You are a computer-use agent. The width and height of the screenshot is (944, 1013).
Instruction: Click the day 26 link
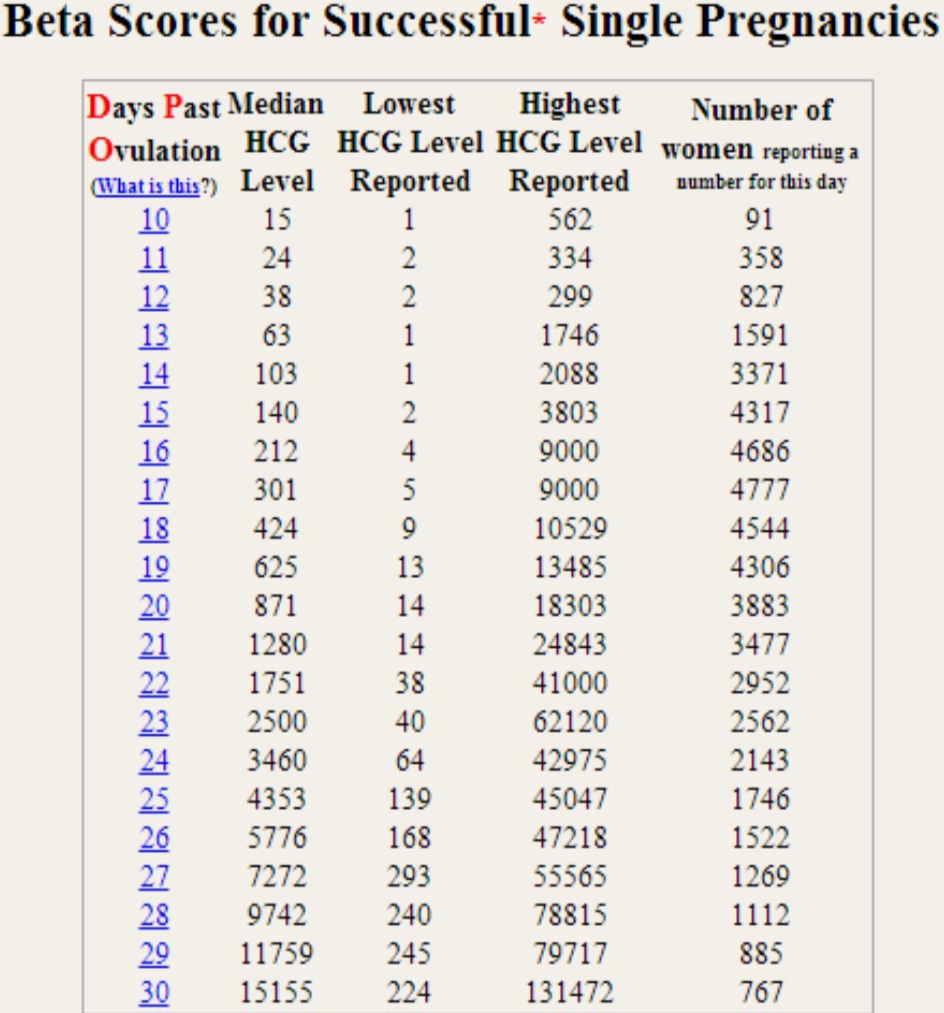pyautogui.click(x=154, y=838)
